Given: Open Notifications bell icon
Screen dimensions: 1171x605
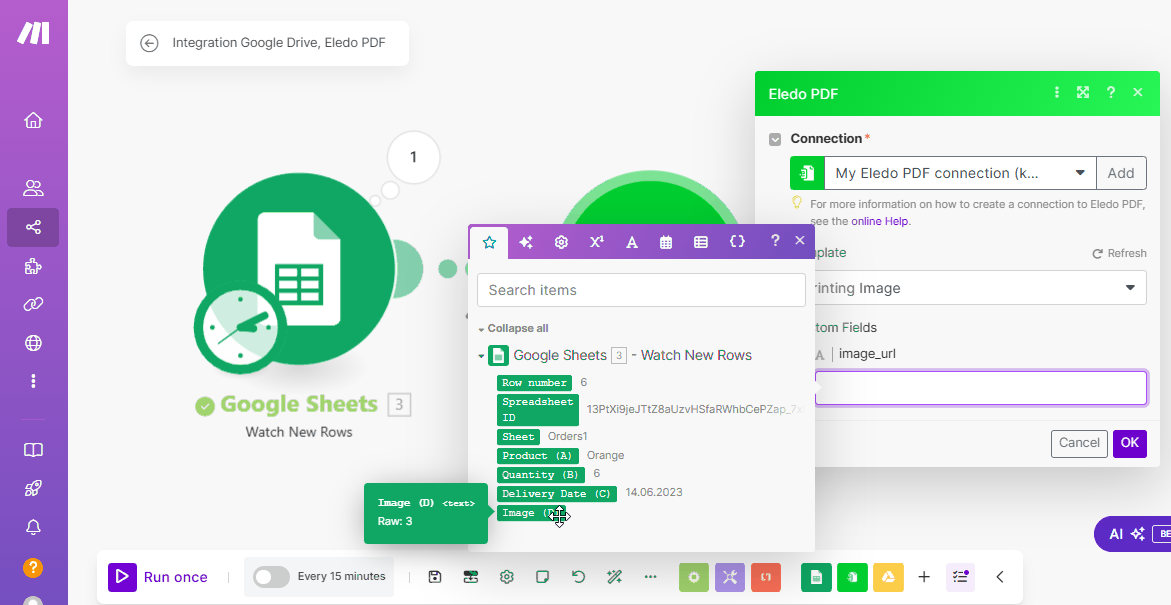Looking at the screenshot, I should tap(33, 527).
